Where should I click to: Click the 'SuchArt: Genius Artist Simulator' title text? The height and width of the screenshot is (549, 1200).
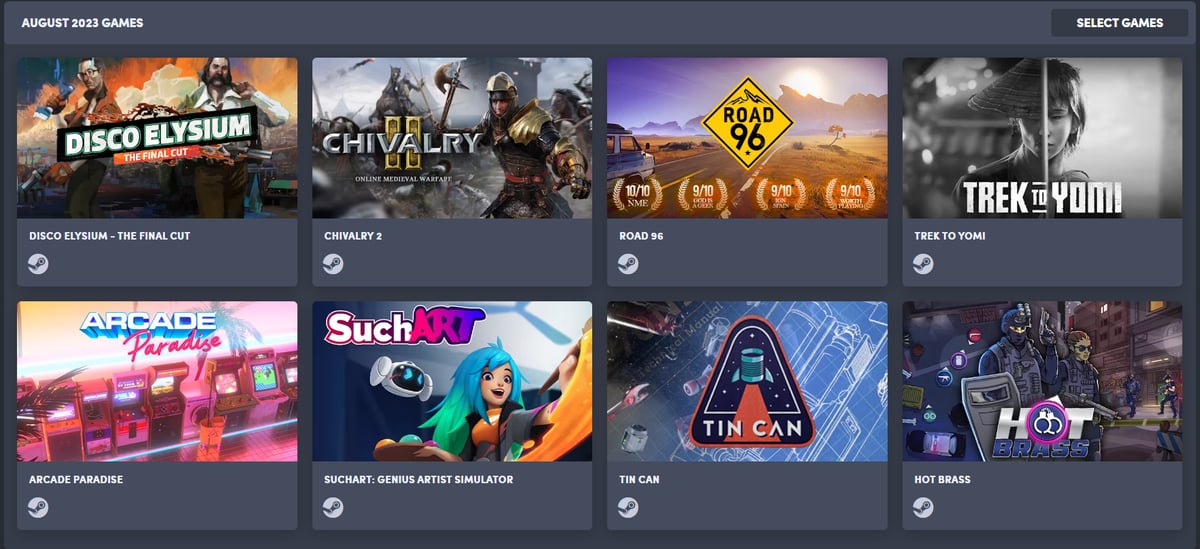click(419, 480)
